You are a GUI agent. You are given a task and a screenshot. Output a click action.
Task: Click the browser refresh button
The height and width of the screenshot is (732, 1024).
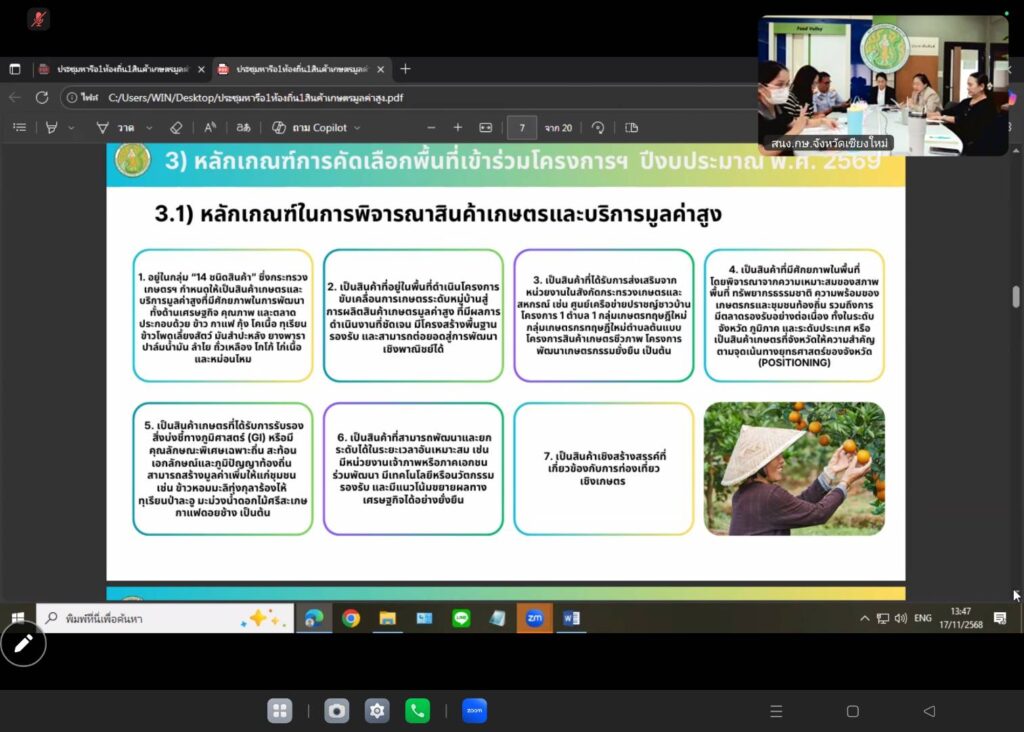(x=42, y=98)
